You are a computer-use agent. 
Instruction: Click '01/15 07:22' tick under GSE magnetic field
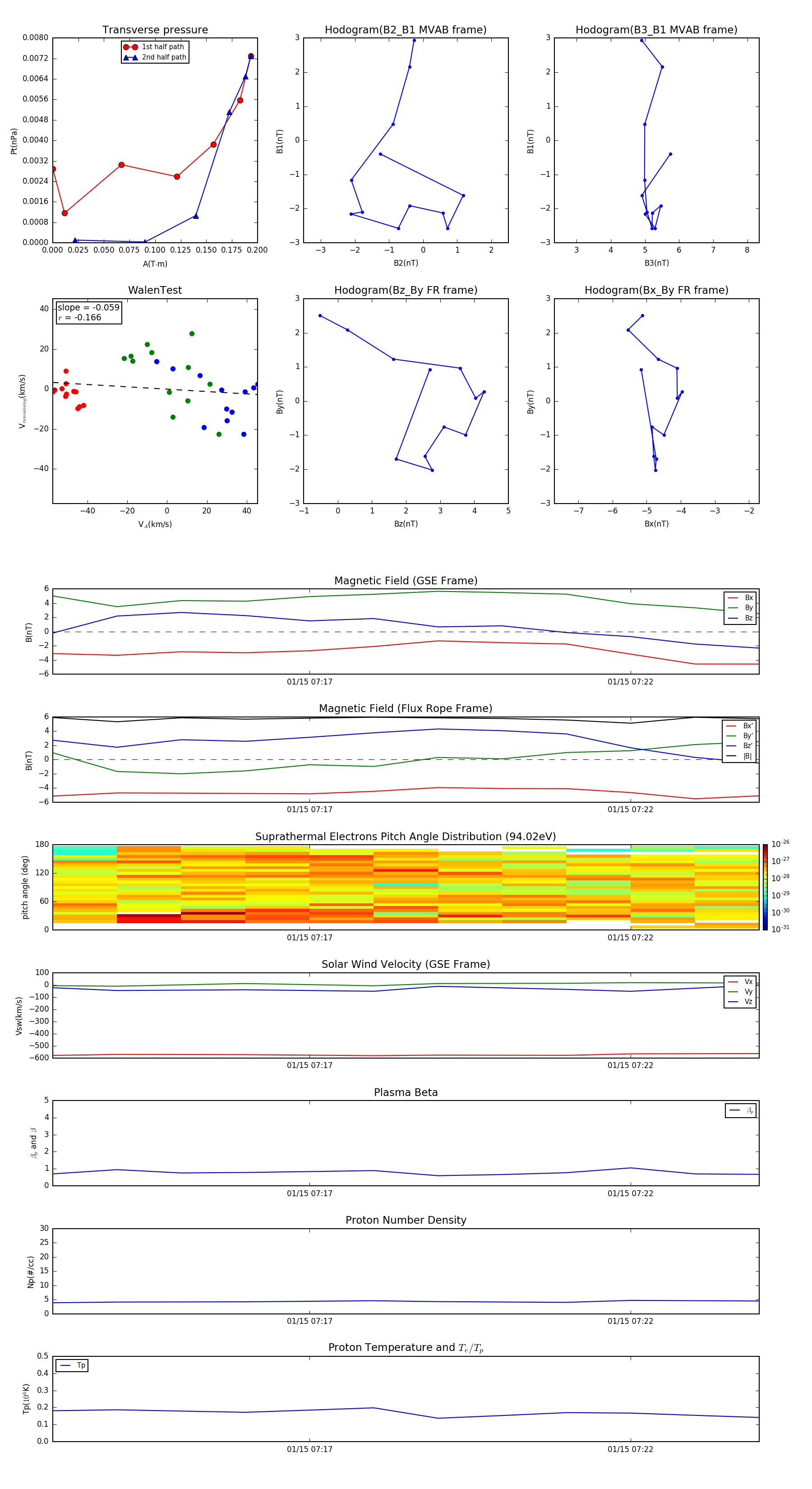631,681
